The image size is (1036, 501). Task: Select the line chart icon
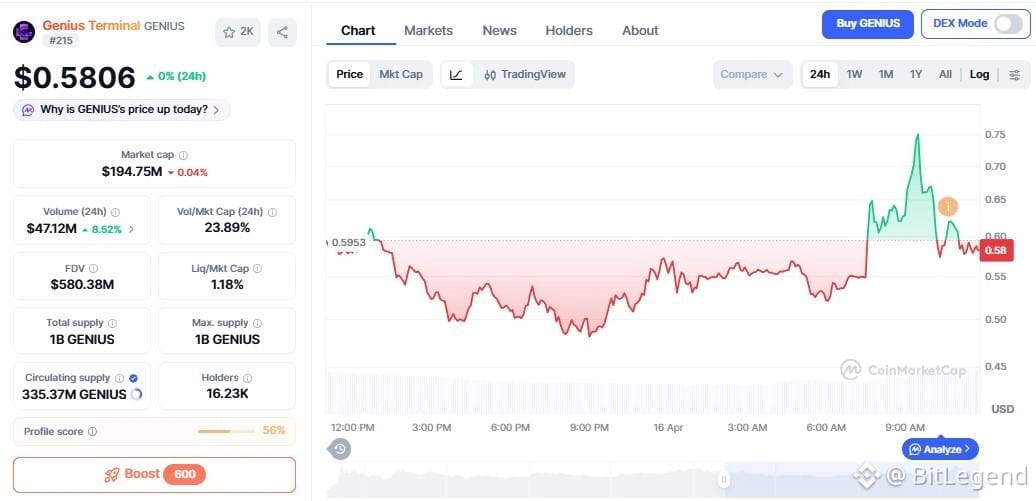pos(457,75)
